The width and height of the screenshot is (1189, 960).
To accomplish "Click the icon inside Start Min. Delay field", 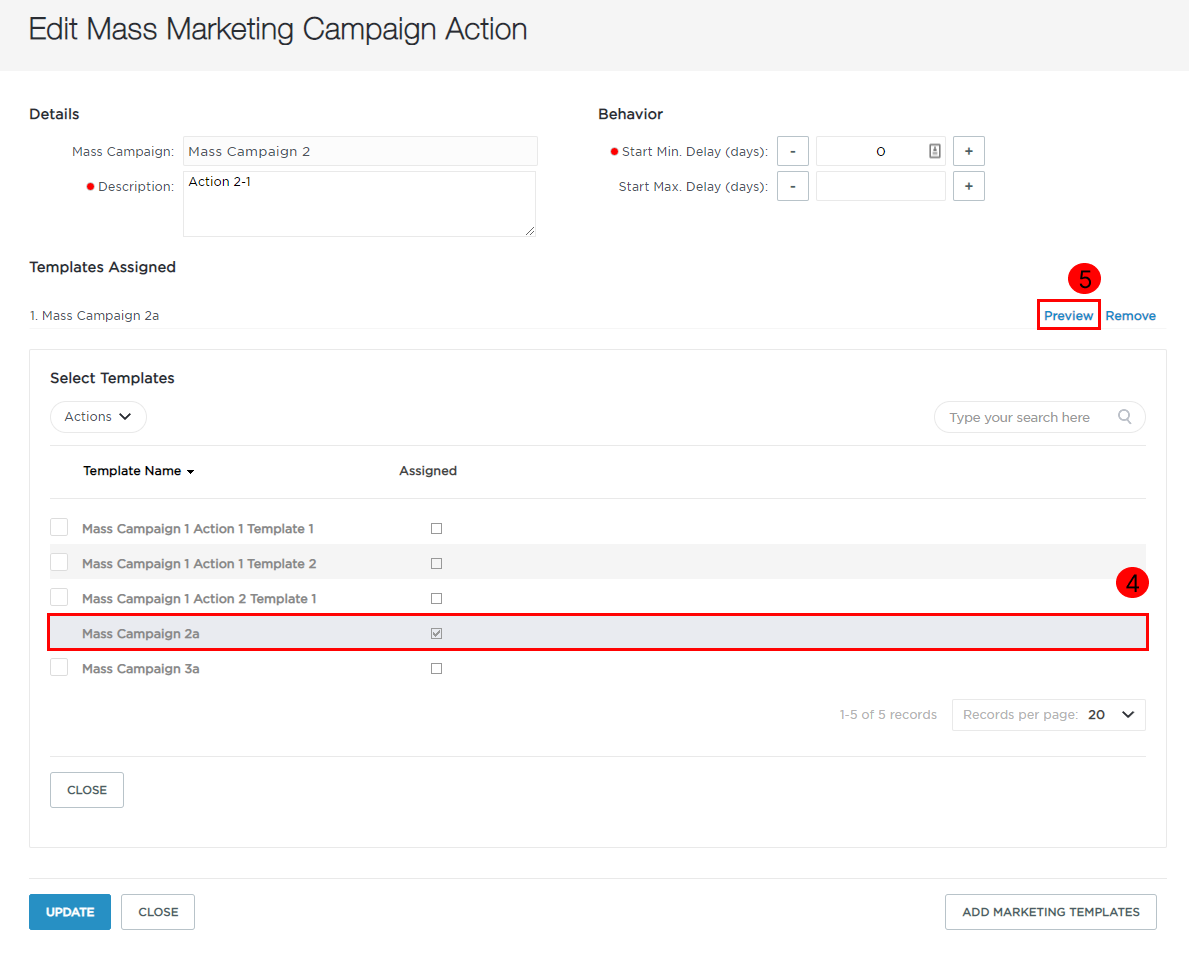I will pos(934,151).
